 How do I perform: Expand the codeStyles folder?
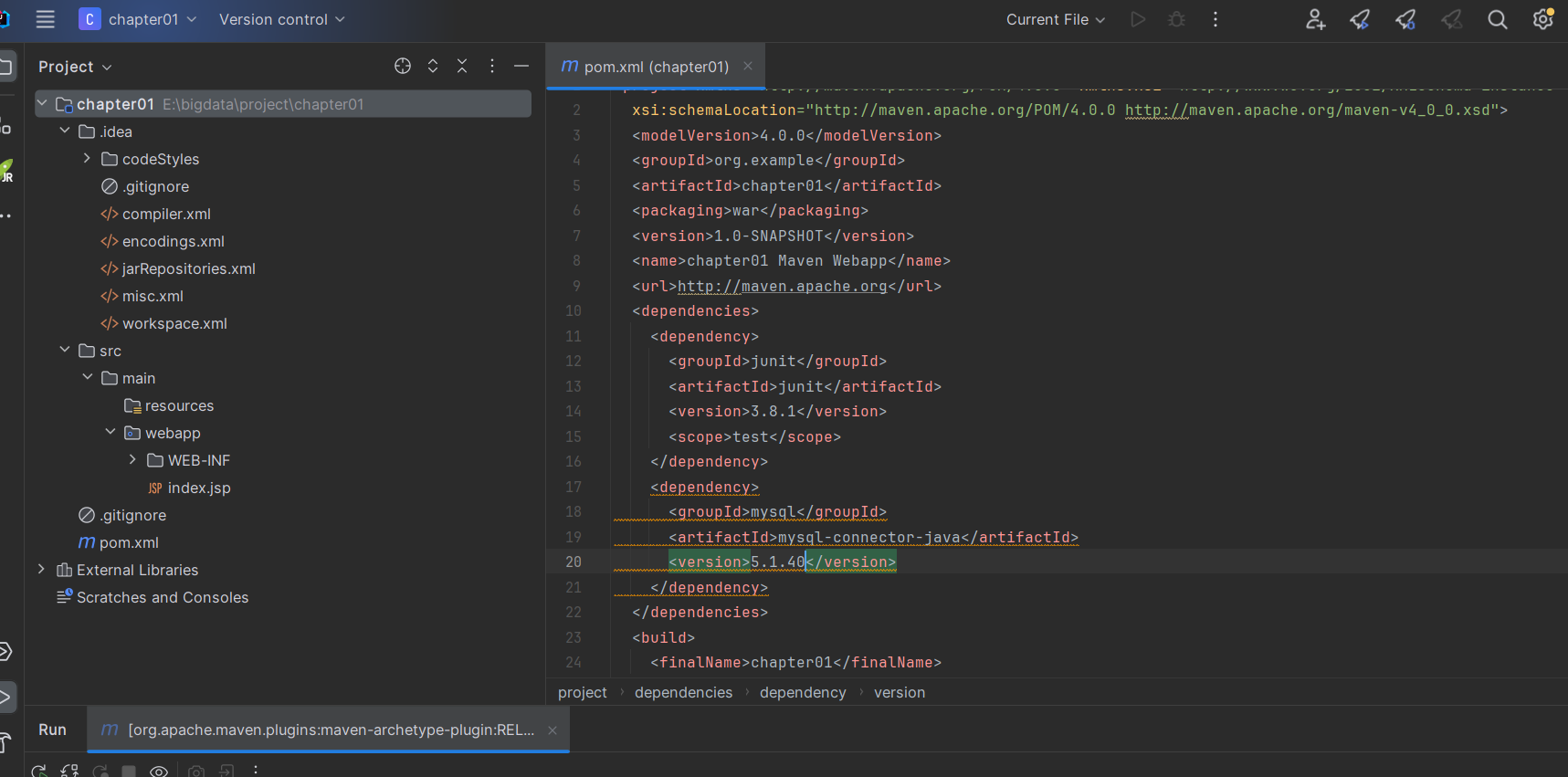click(88, 158)
